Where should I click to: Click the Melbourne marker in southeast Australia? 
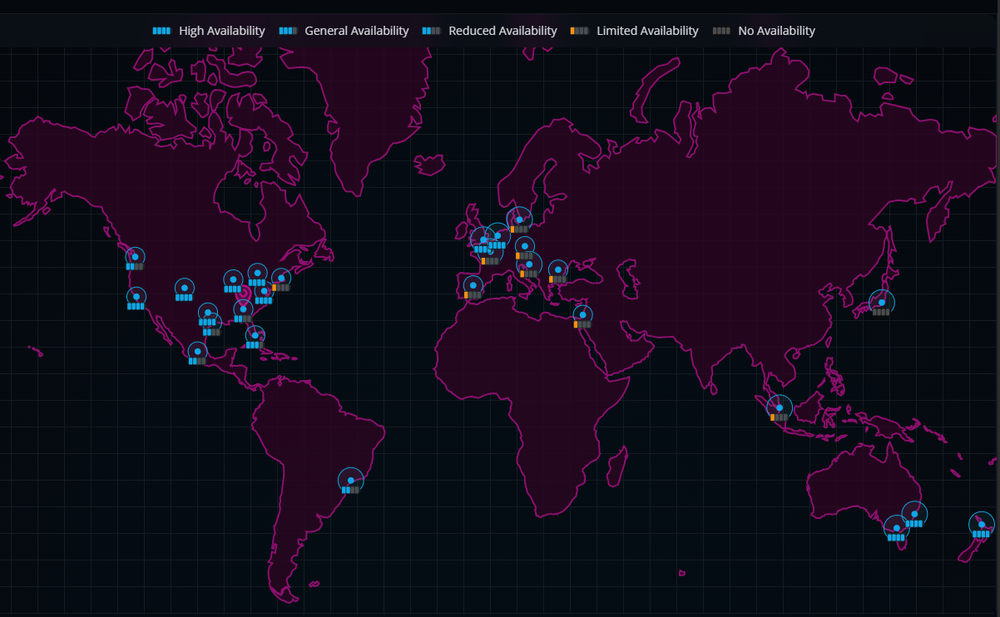[x=896, y=527]
